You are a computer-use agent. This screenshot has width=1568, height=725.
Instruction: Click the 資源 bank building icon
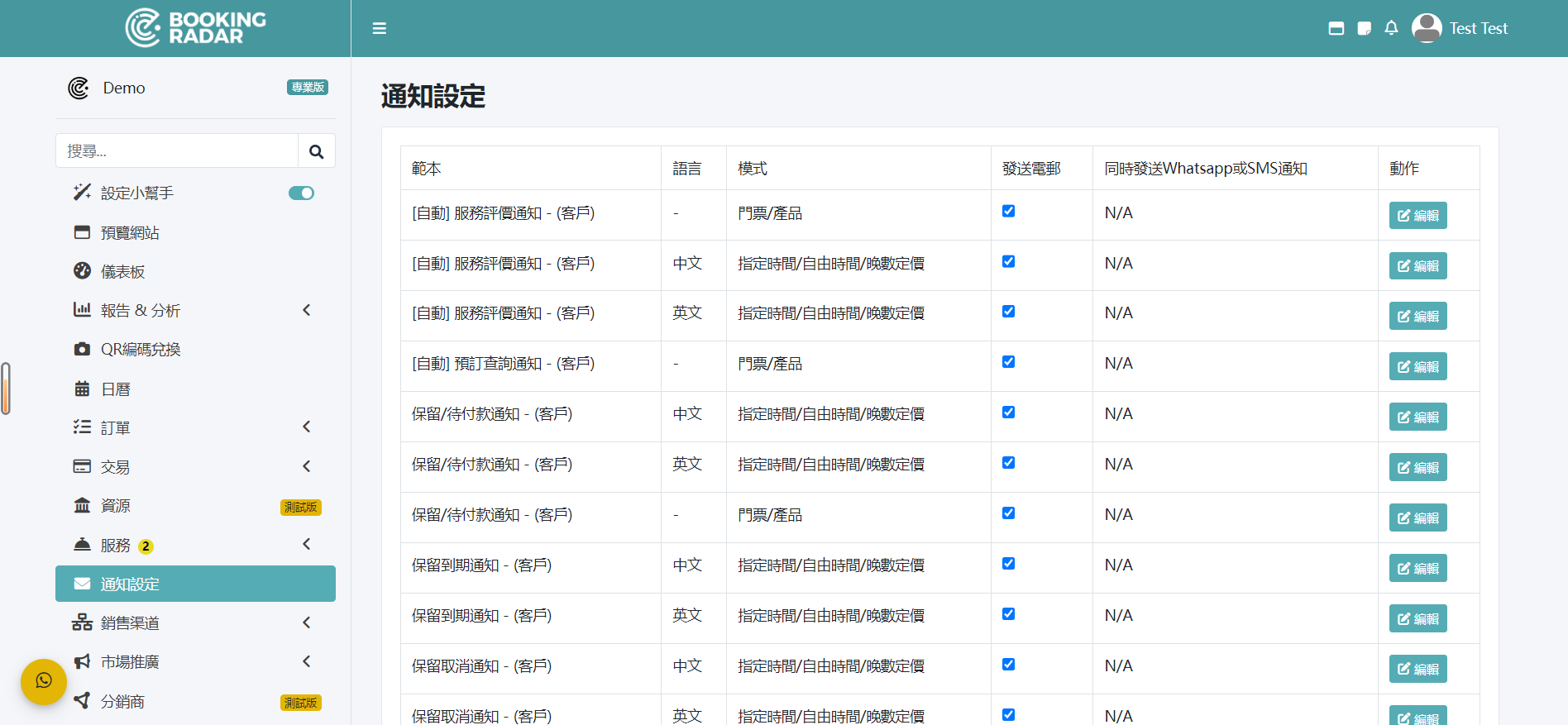click(x=82, y=505)
